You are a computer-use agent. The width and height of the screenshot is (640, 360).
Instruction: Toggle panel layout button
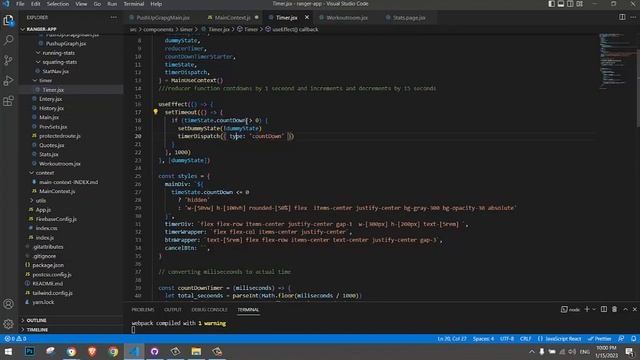pyautogui.click(x=561, y=4)
